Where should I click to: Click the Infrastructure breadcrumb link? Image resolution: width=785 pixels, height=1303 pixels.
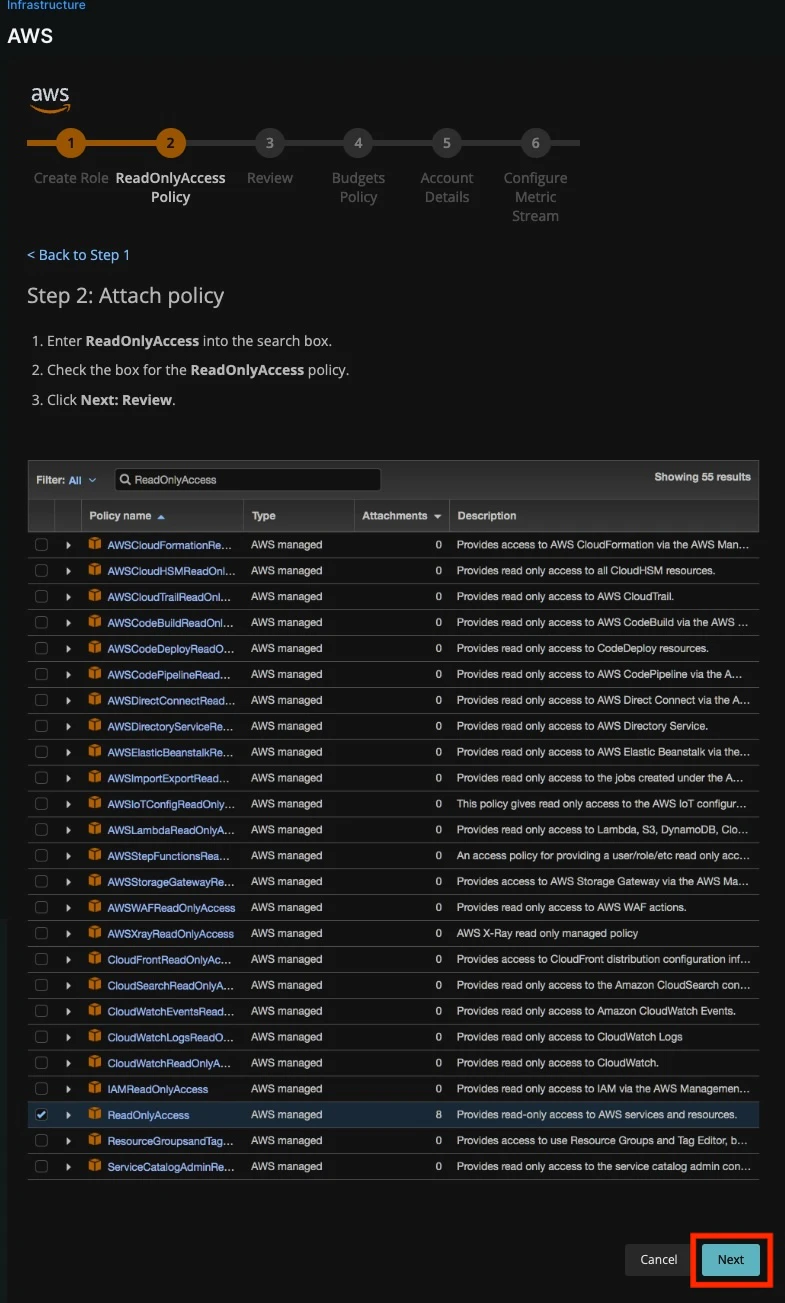[46, 6]
